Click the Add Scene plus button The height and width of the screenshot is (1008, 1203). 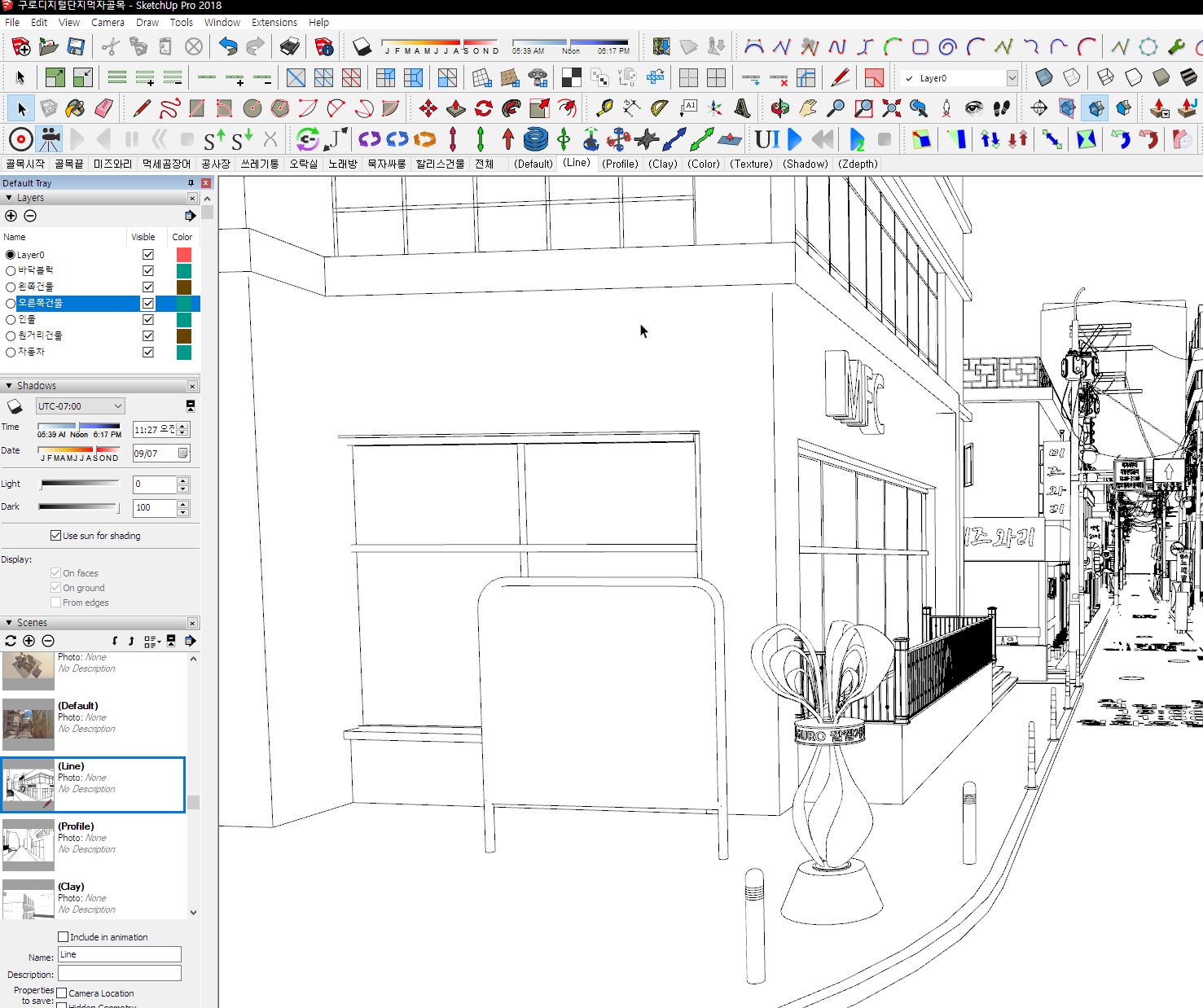point(29,641)
